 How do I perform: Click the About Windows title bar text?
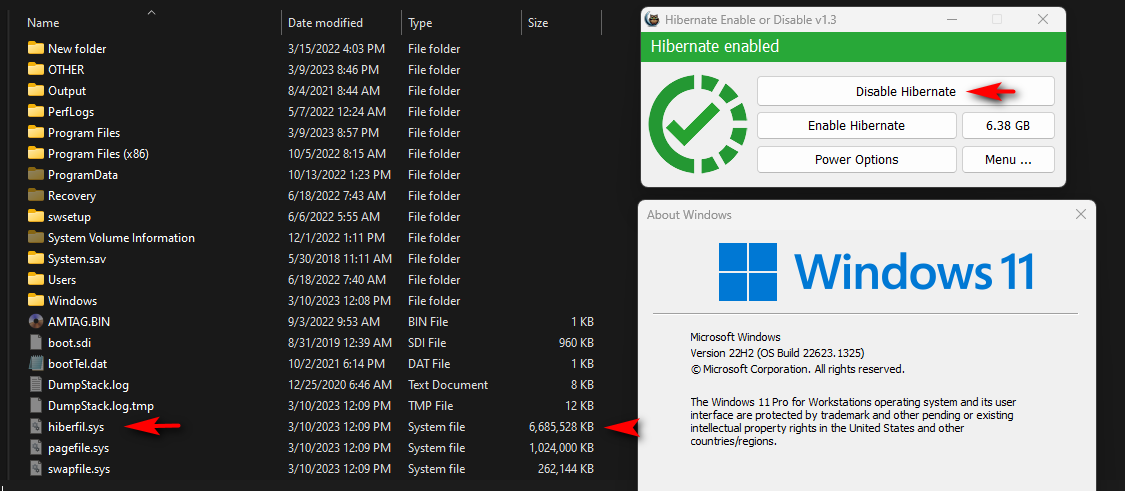[689, 215]
